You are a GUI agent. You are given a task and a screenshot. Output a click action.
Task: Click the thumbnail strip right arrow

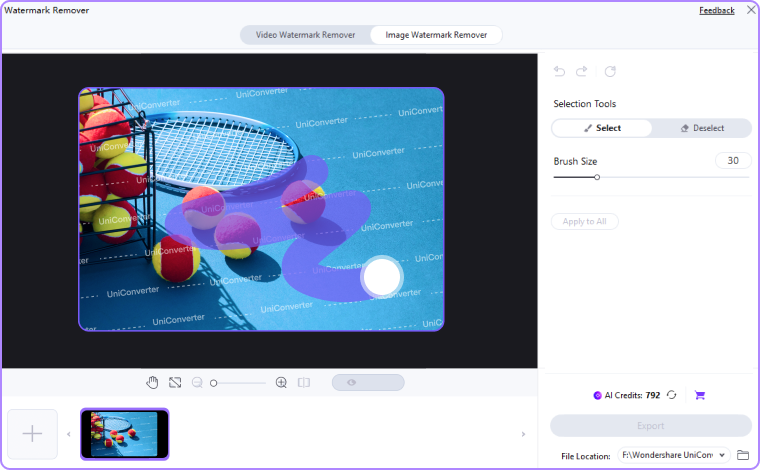pyautogui.click(x=523, y=434)
